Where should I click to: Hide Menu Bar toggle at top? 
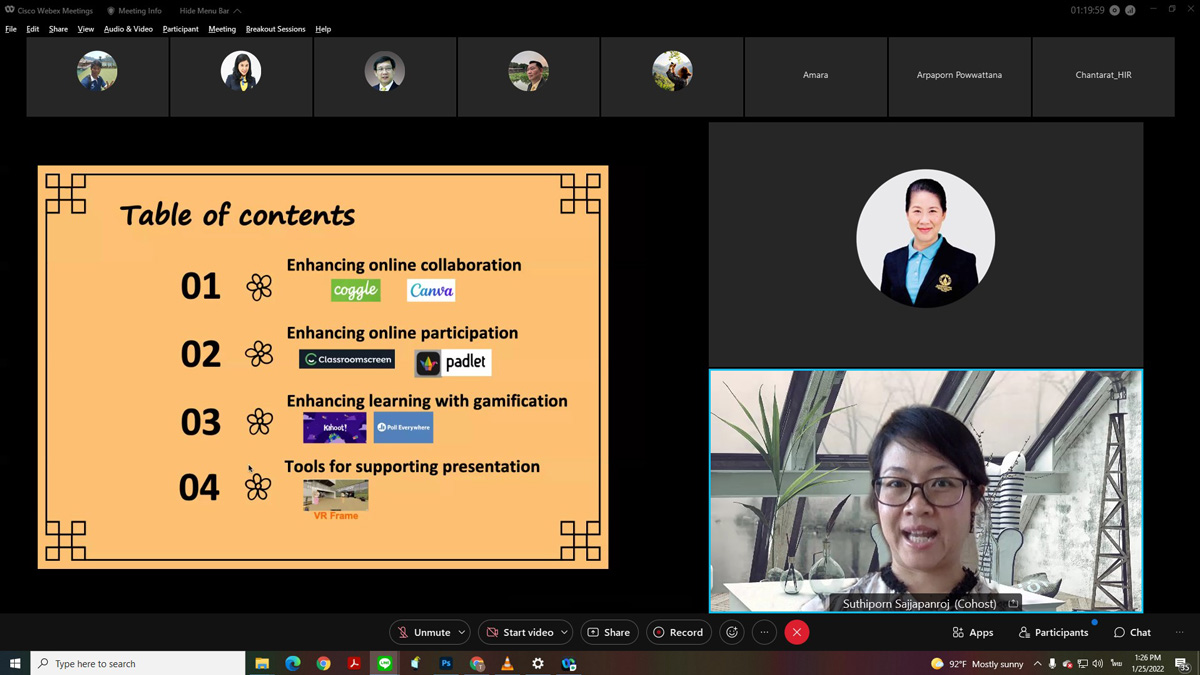click(x=210, y=11)
